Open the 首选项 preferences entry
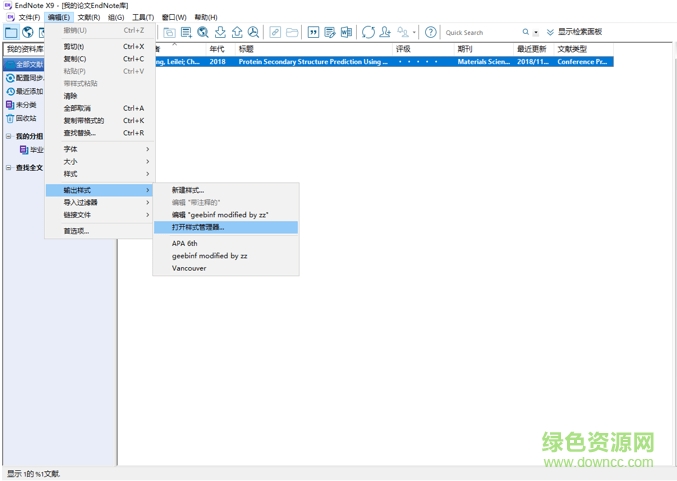 77,231
